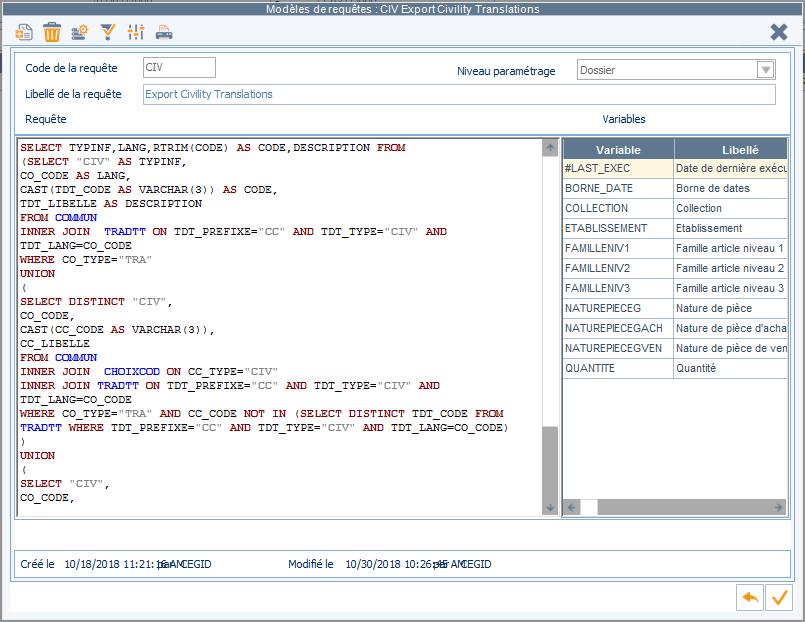This screenshot has width=805, height=622.
Task: Click the 'Quantité' label cell
Action: 731,368
